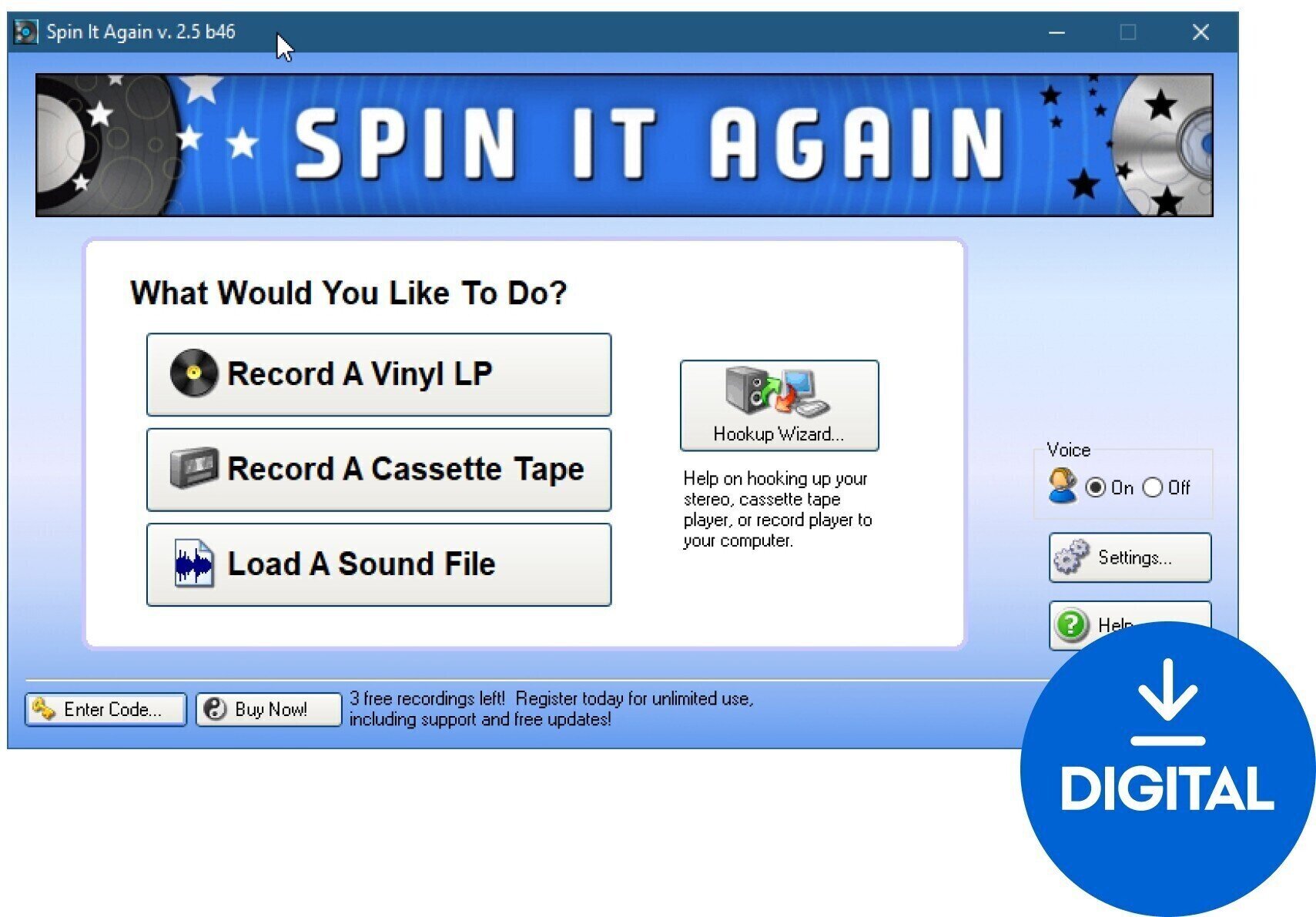Open Buy Now to register the software
Screen dimensions: 1316x917
point(267,708)
